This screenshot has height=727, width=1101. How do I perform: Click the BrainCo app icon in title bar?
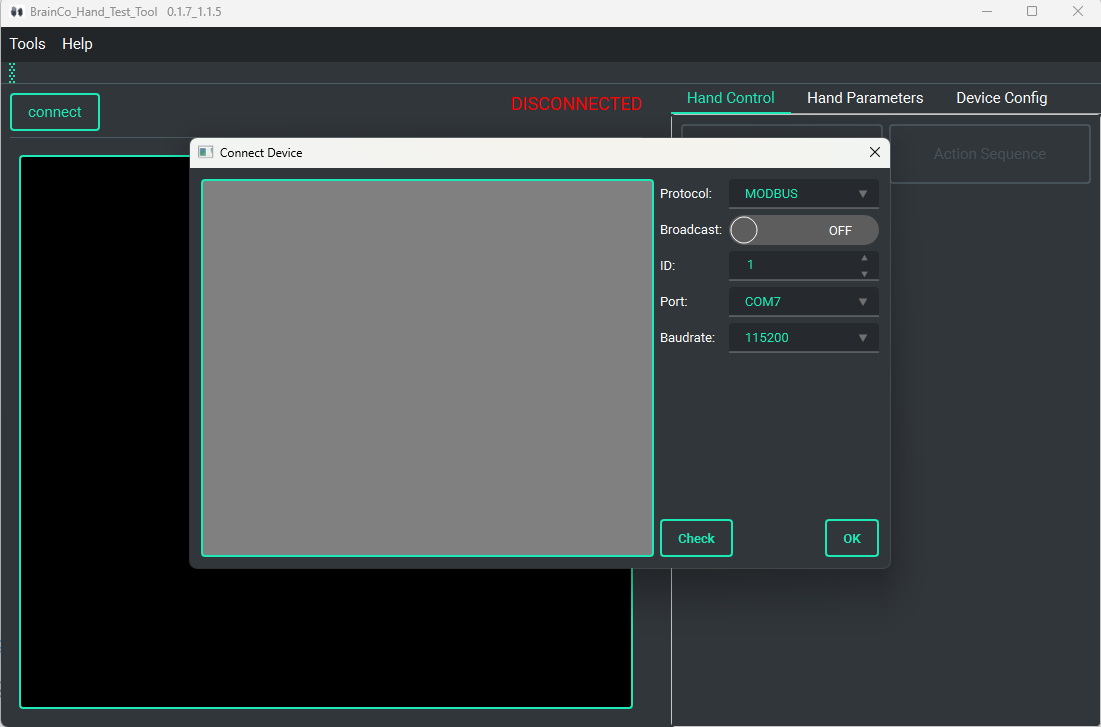click(x=16, y=12)
